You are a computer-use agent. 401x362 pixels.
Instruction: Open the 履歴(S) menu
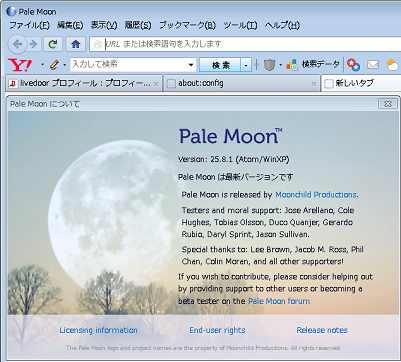pos(138,25)
